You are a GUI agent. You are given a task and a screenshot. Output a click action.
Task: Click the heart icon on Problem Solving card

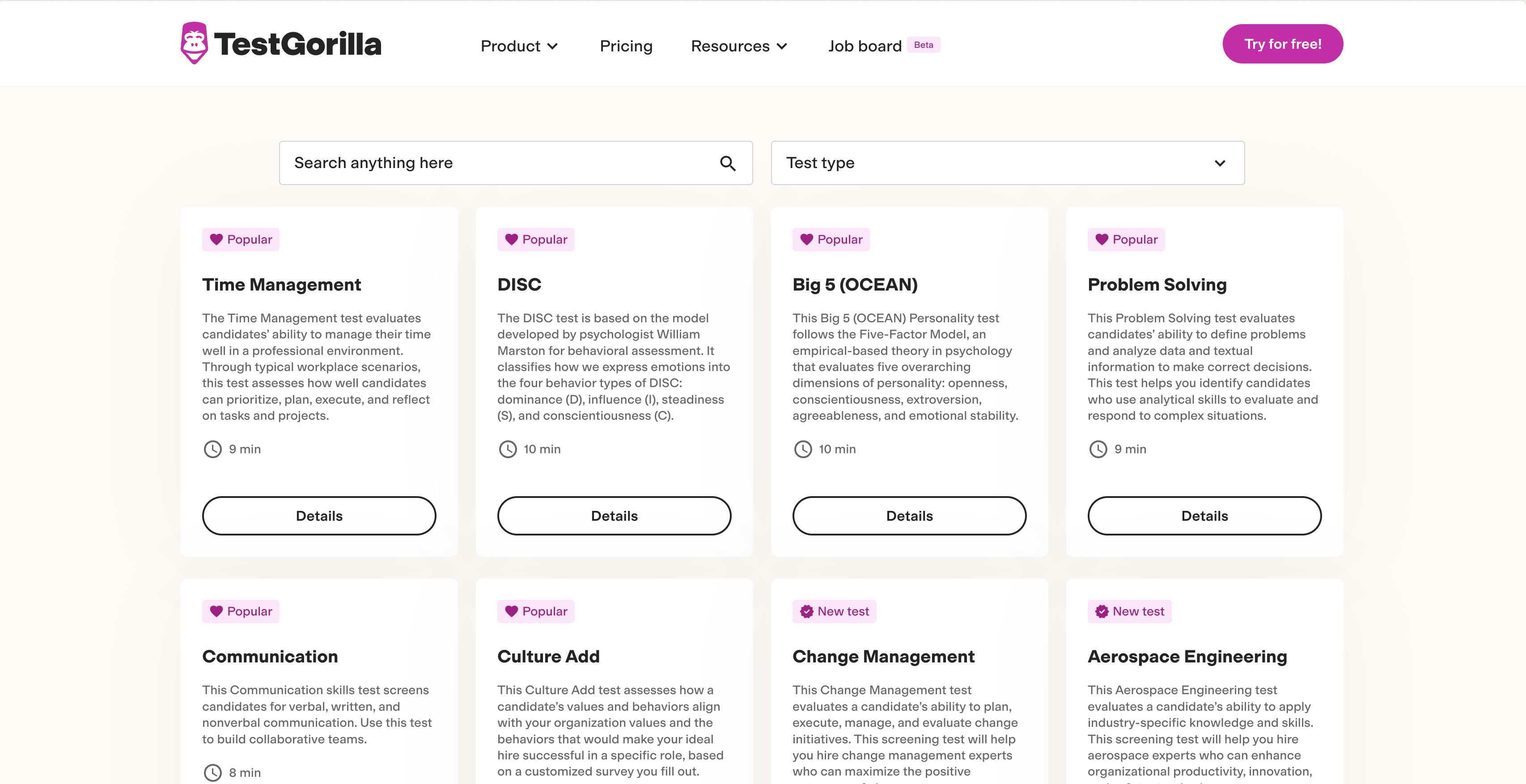pyautogui.click(x=1101, y=239)
